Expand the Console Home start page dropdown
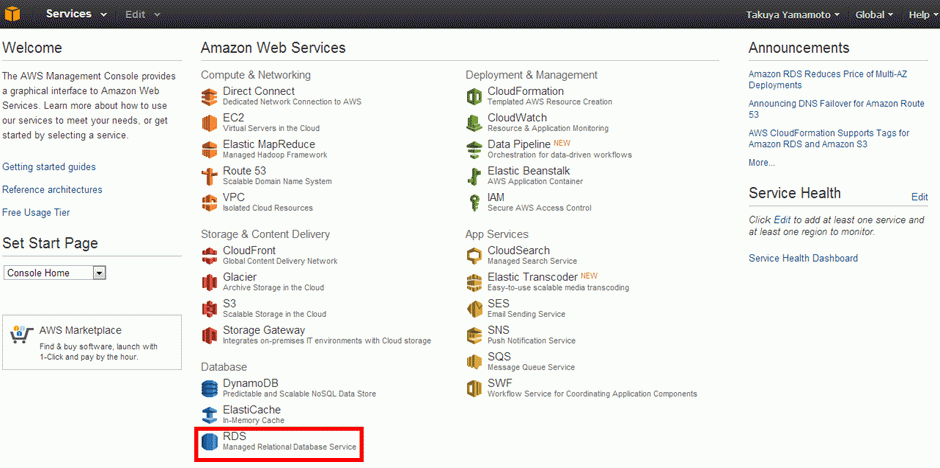 tap(55, 273)
